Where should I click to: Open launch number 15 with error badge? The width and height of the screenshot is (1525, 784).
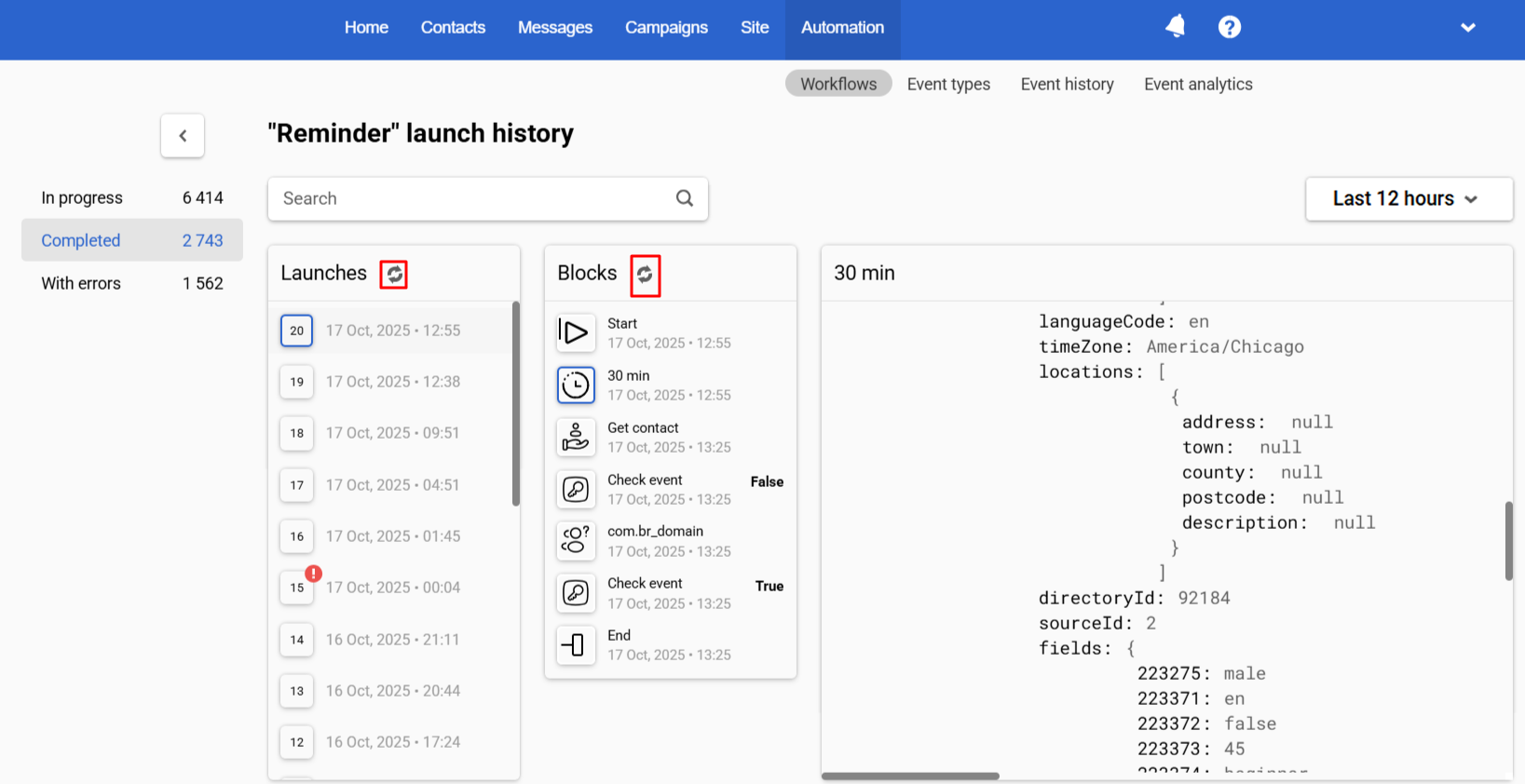[296, 588]
